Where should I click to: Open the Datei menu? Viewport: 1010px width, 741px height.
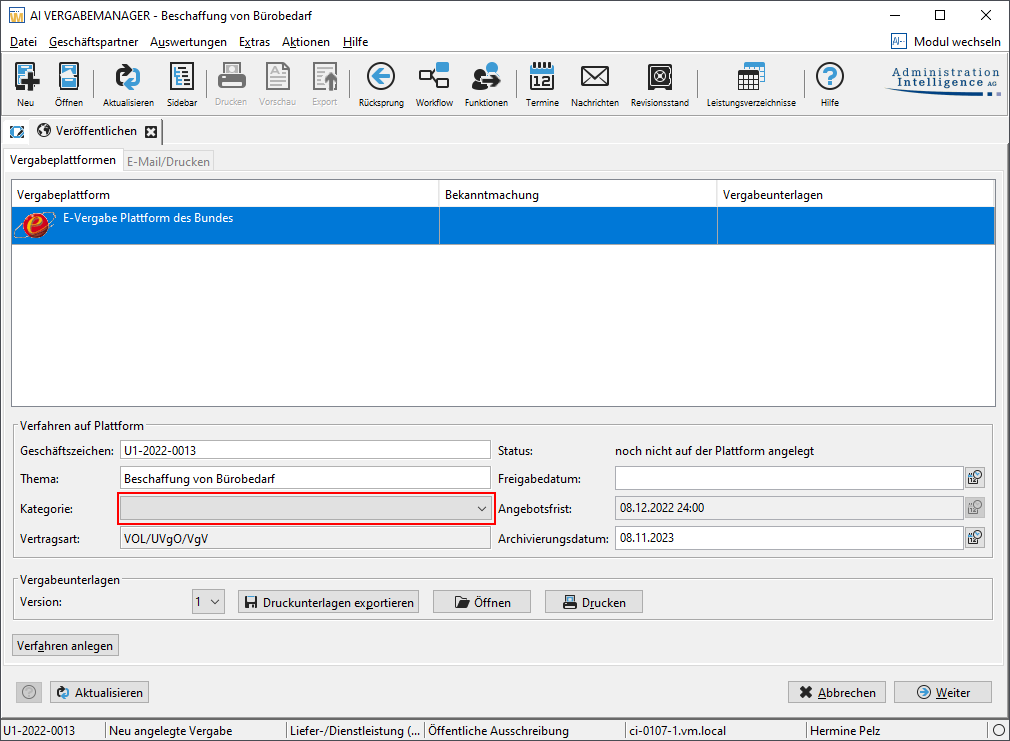[23, 42]
